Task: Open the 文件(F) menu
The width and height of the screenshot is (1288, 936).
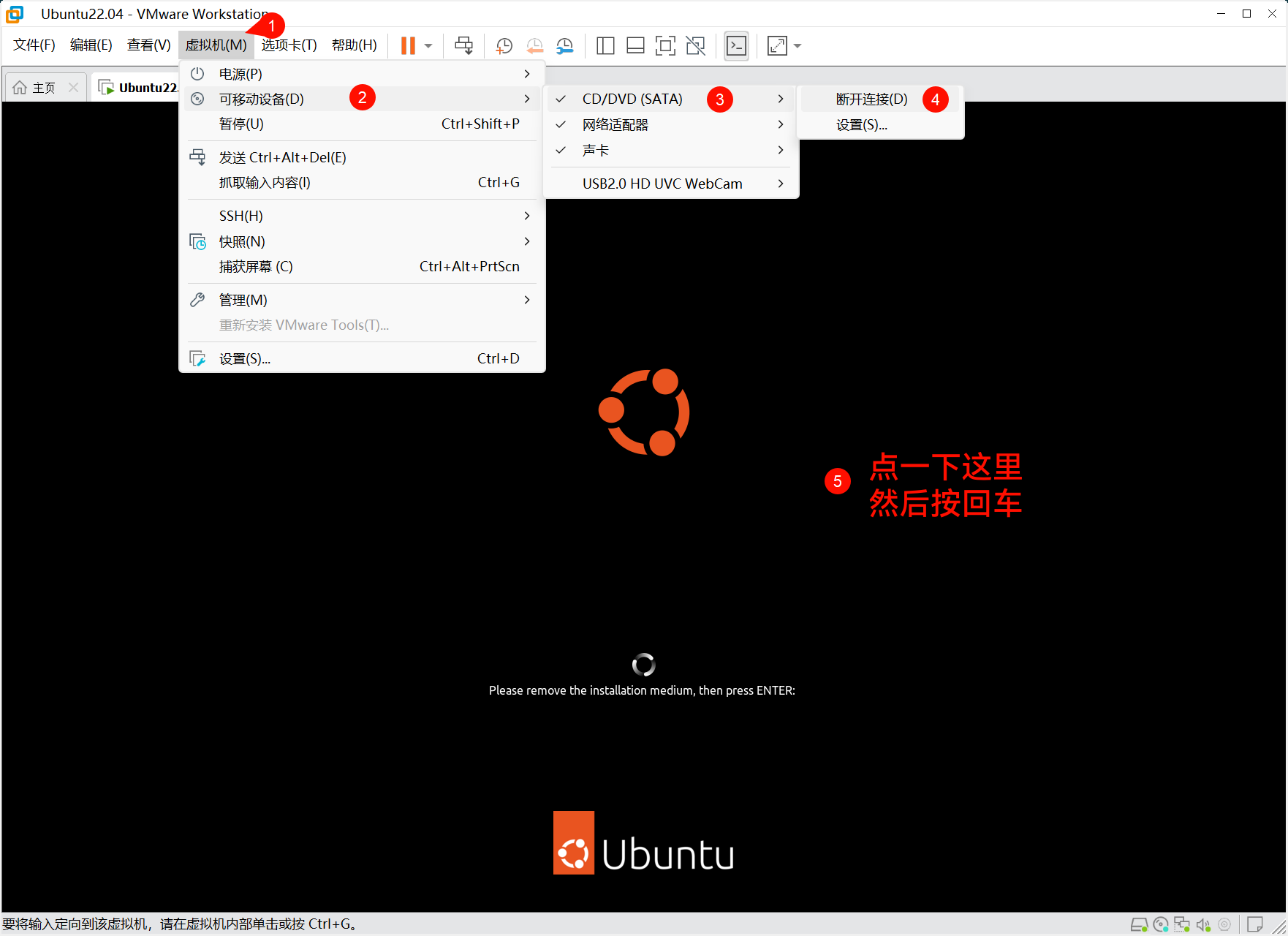Action: tap(34, 45)
